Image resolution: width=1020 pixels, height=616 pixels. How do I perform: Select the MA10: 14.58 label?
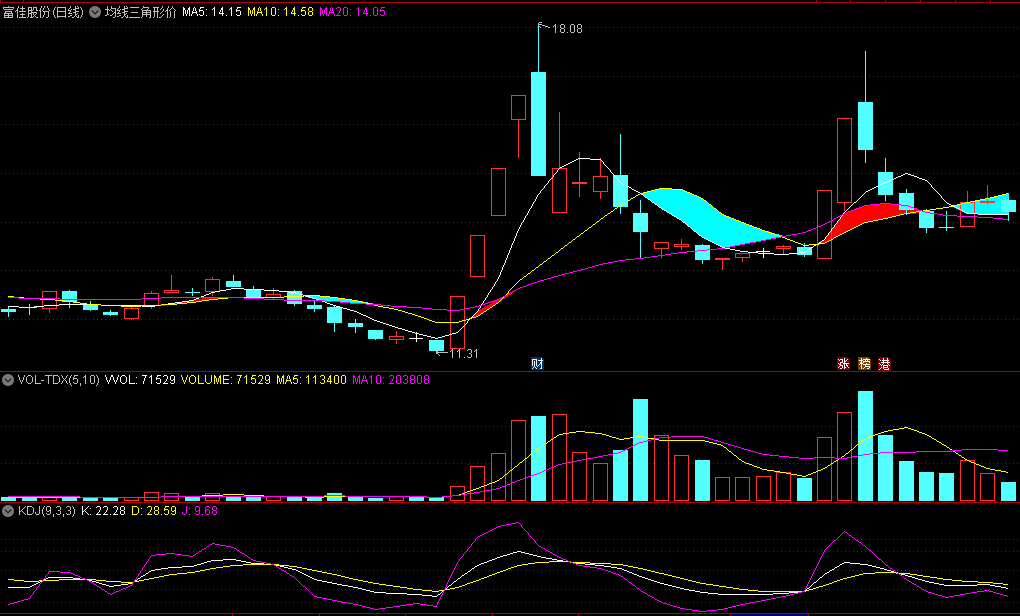(280, 12)
